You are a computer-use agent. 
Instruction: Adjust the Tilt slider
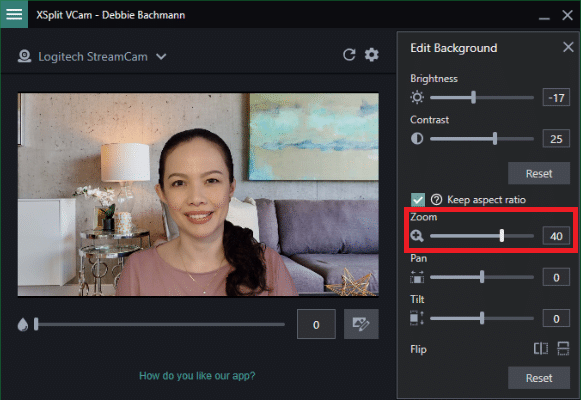point(482,318)
